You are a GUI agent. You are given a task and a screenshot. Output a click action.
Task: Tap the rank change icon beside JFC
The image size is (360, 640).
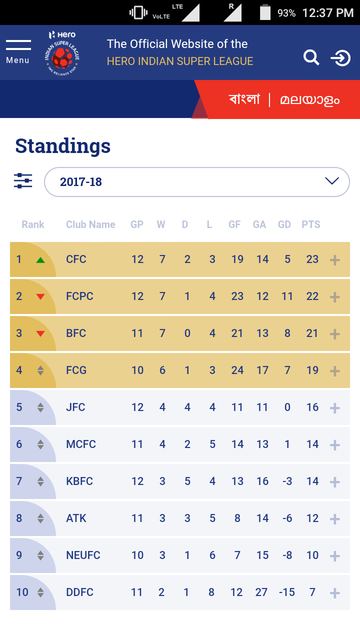(40, 407)
